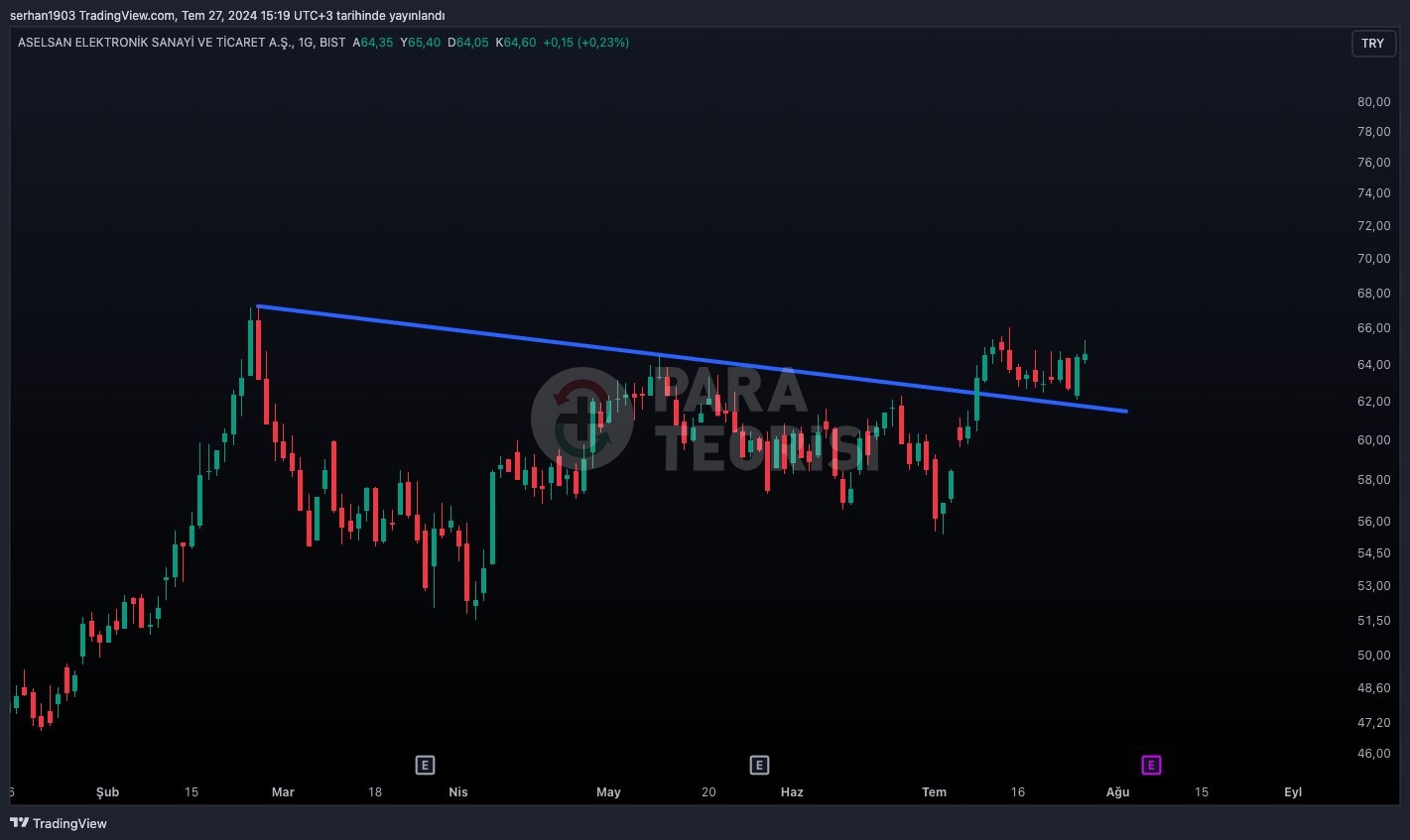Click the 54,50 price axis label
The image size is (1410, 840).
point(1373,553)
